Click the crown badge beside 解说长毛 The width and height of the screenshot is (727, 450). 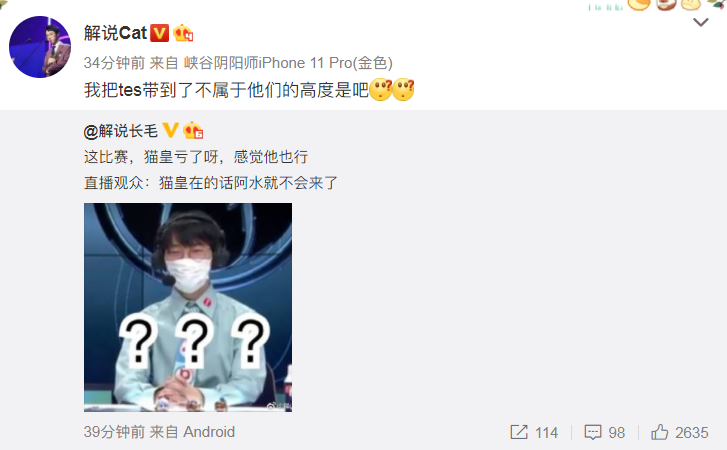[x=193, y=131]
